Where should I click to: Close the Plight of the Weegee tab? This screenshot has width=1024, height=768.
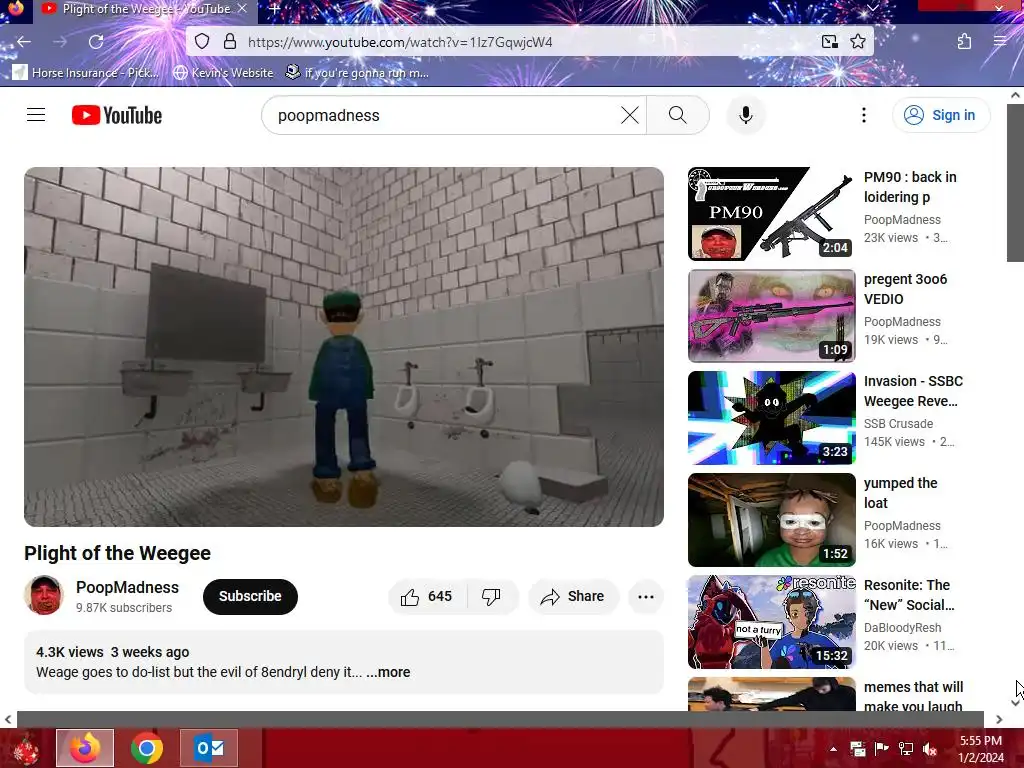click(242, 8)
